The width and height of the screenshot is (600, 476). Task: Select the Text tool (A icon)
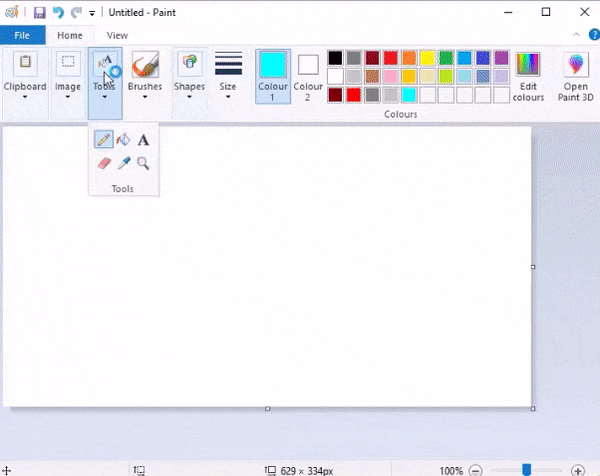coord(143,140)
